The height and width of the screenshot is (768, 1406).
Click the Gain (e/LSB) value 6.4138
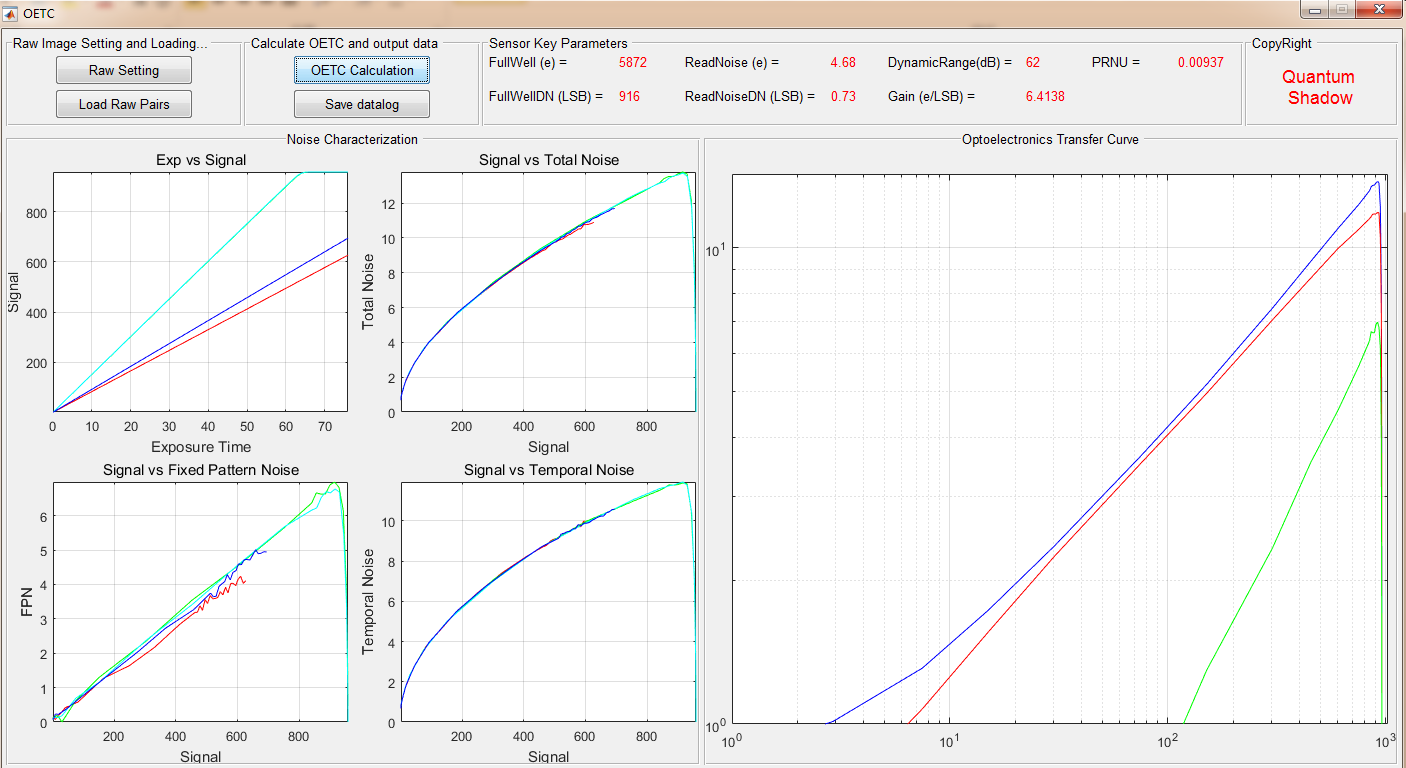coord(1045,96)
